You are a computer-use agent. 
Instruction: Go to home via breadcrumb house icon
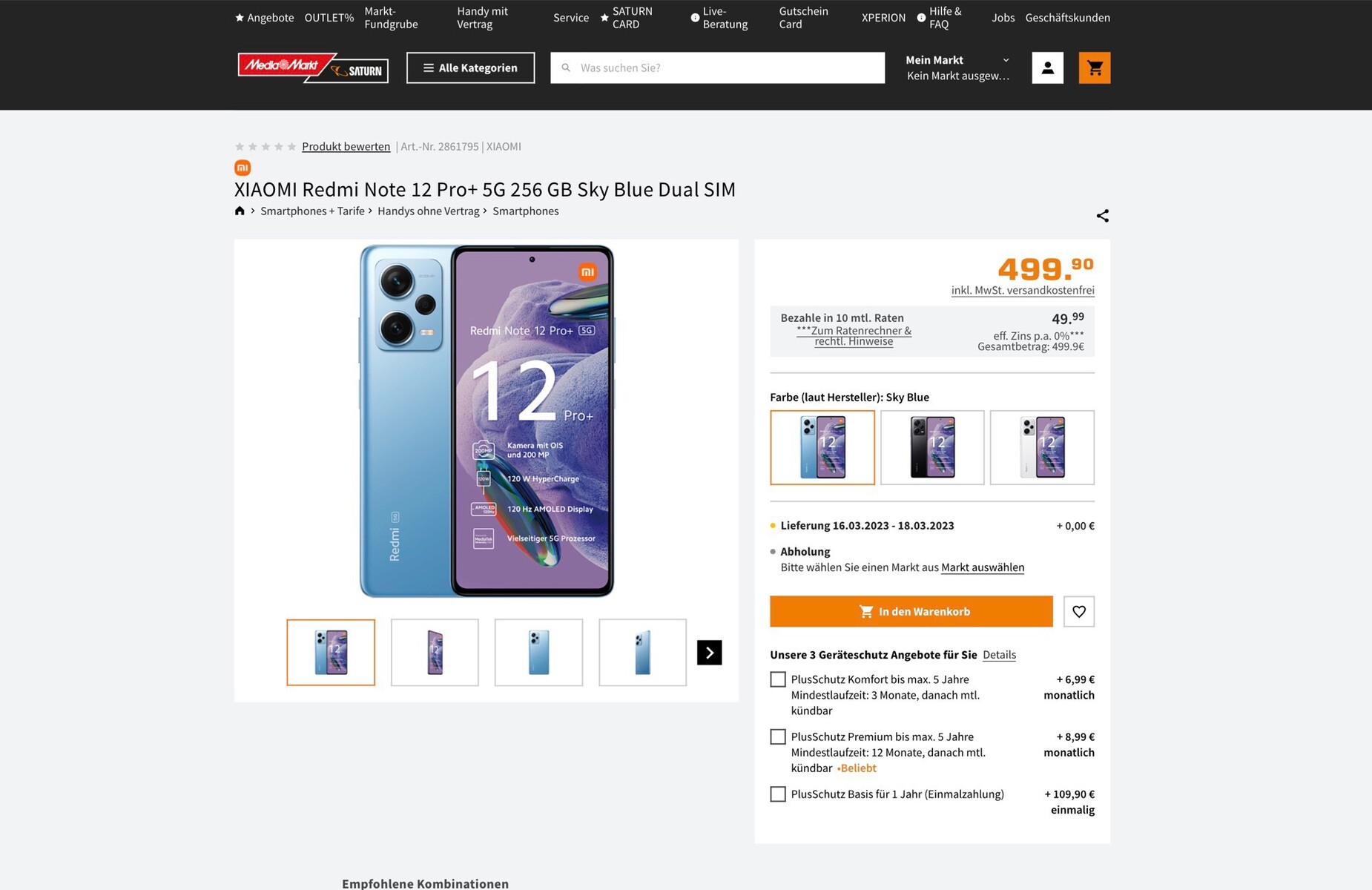(240, 211)
